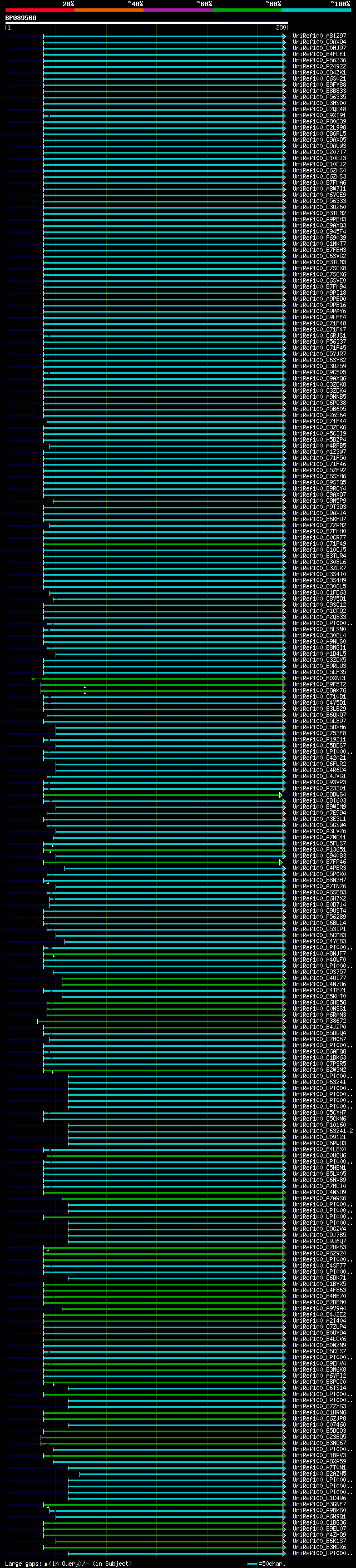Image resolution: width=356 pixels, height=1568 pixels.
Task: Click the arrowhead ending UniRef100_B7FR46 alignment
Action: 280,862
